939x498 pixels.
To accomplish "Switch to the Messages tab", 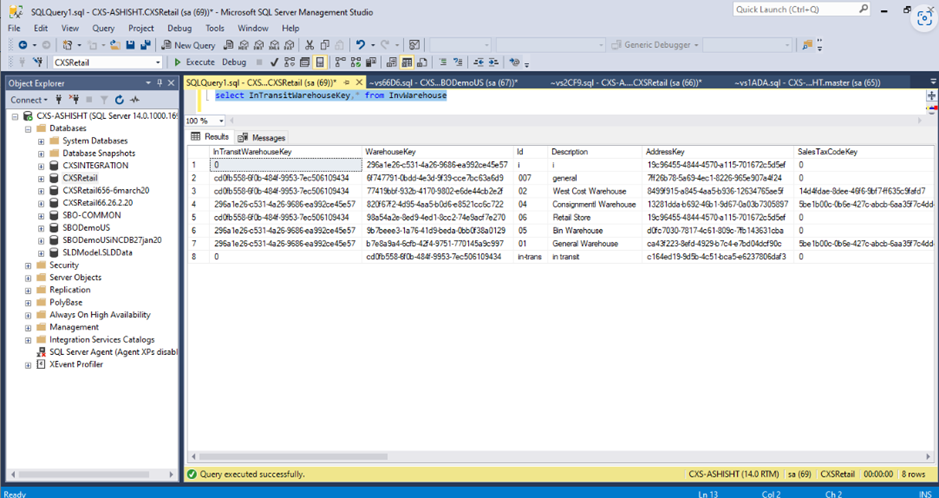I will (262, 138).
